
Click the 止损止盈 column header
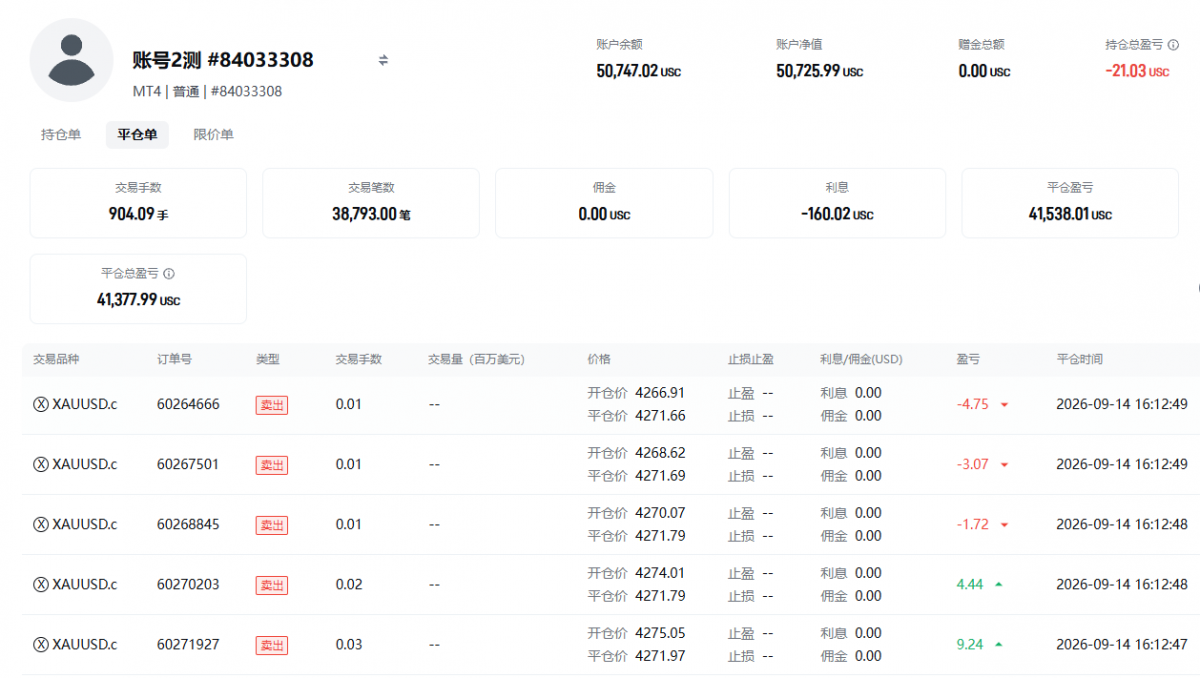coord(751,359)
